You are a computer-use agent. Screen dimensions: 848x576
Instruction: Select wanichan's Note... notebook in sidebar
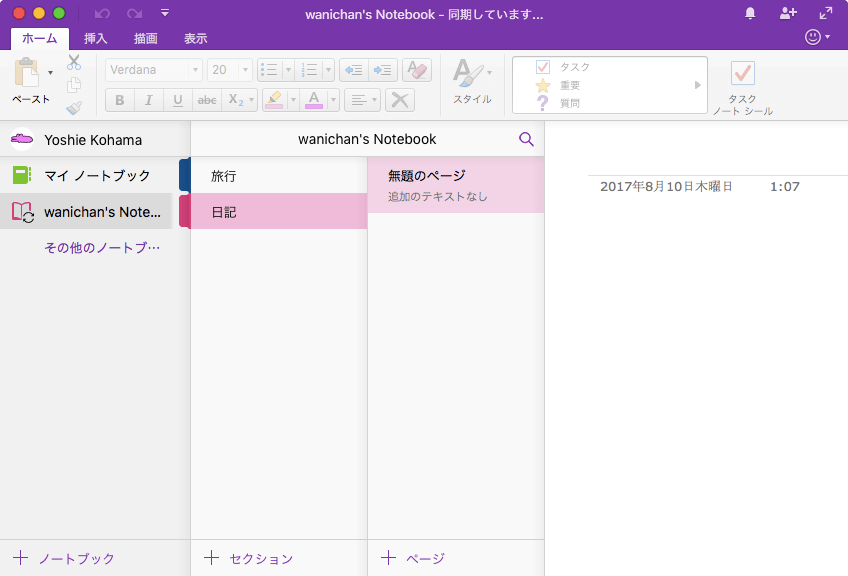(87, 211)
